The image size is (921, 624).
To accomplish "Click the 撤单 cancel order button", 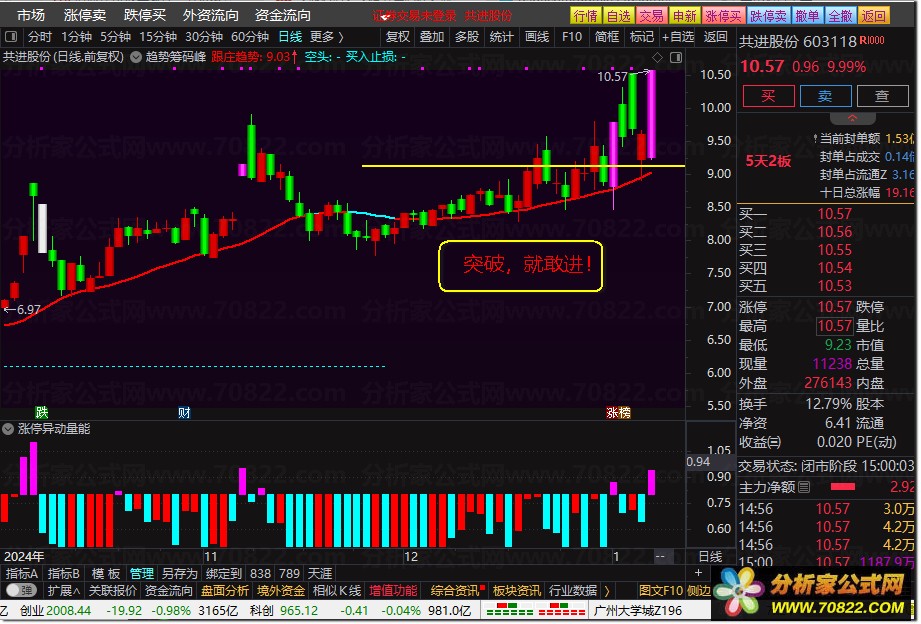I will pos(807,16).
